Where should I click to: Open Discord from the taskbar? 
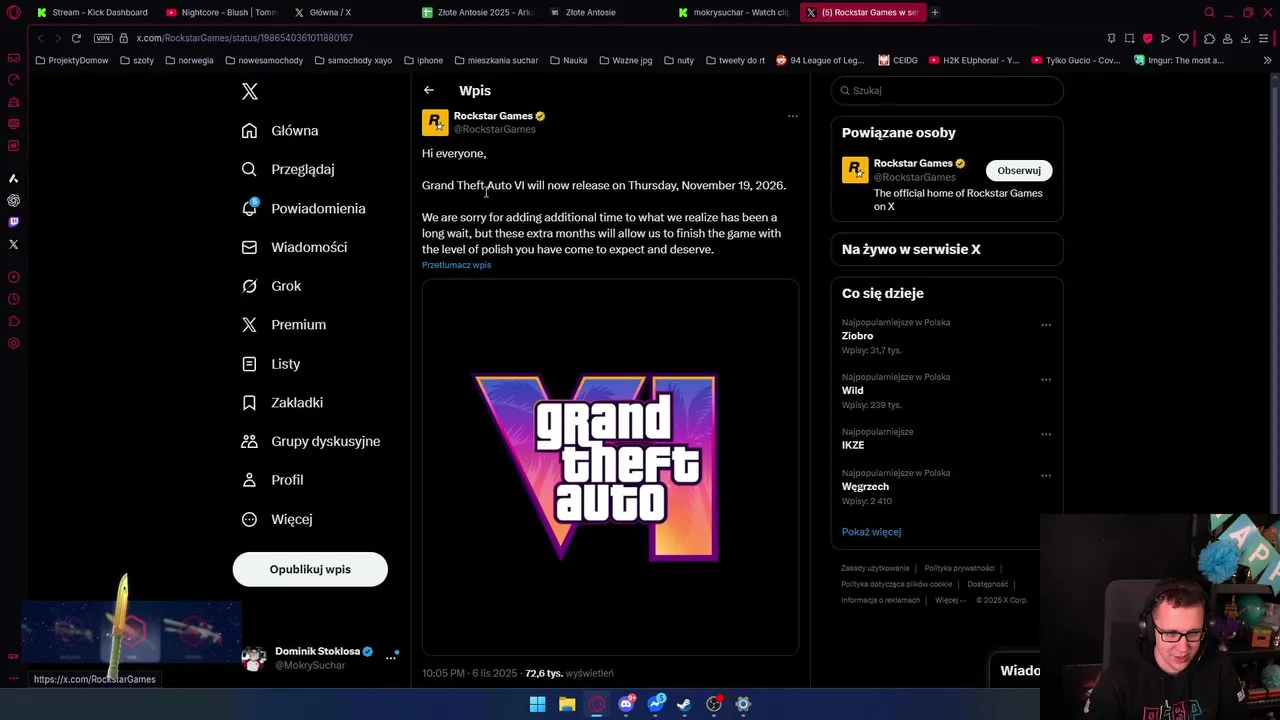[x=626, y=704]
